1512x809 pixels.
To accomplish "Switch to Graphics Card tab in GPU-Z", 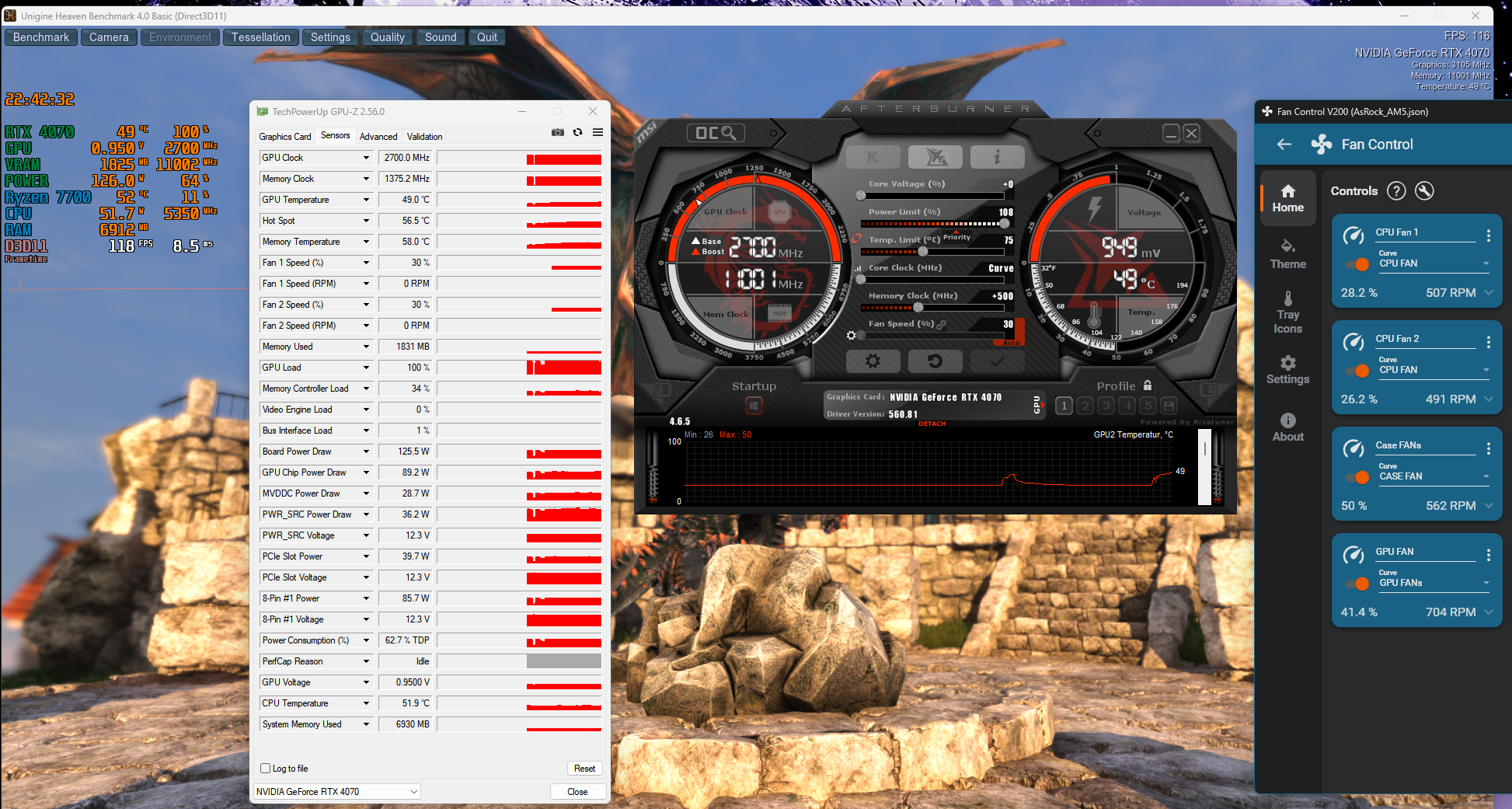I will 285,137.
